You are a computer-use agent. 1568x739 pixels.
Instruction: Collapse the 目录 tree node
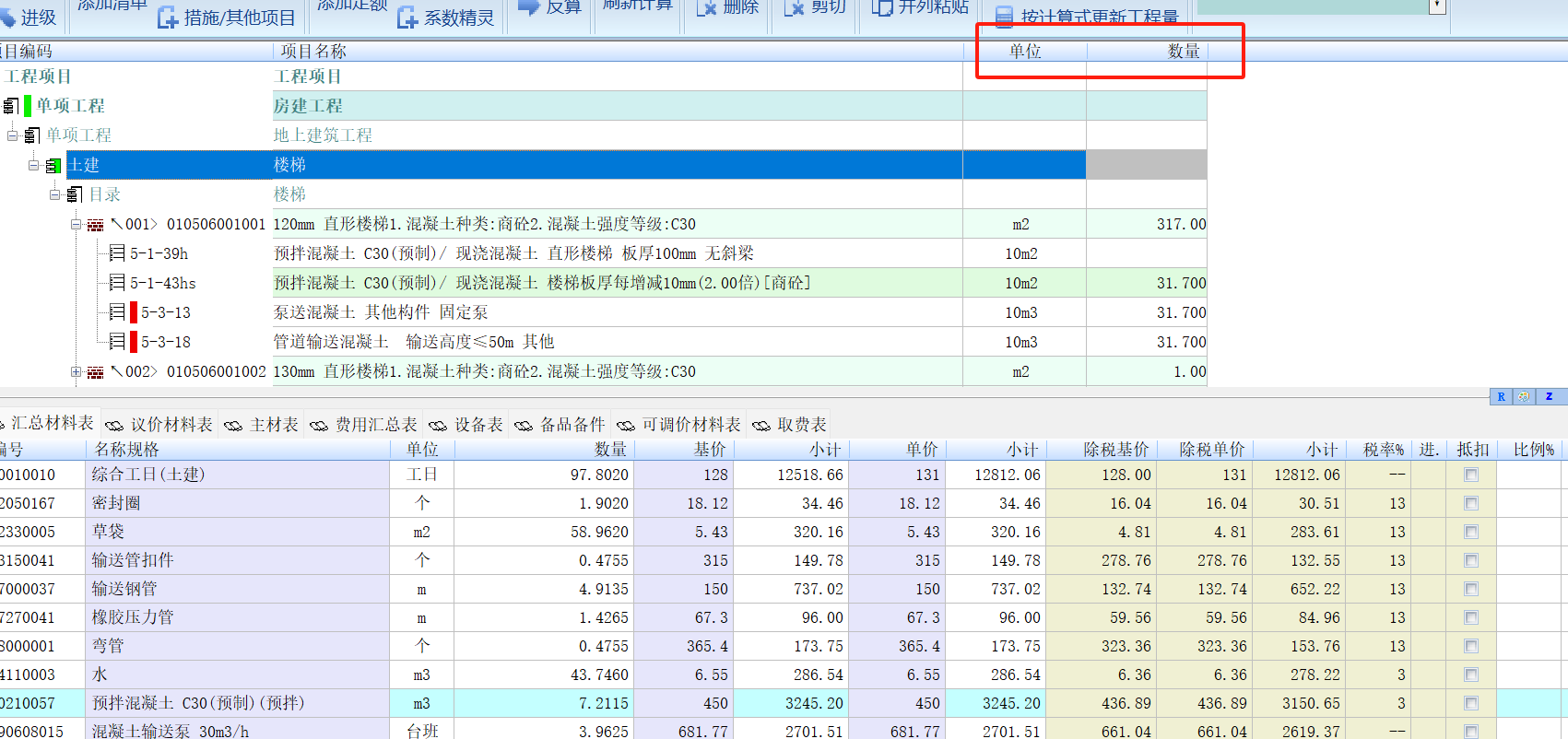[x=55, y=194]
